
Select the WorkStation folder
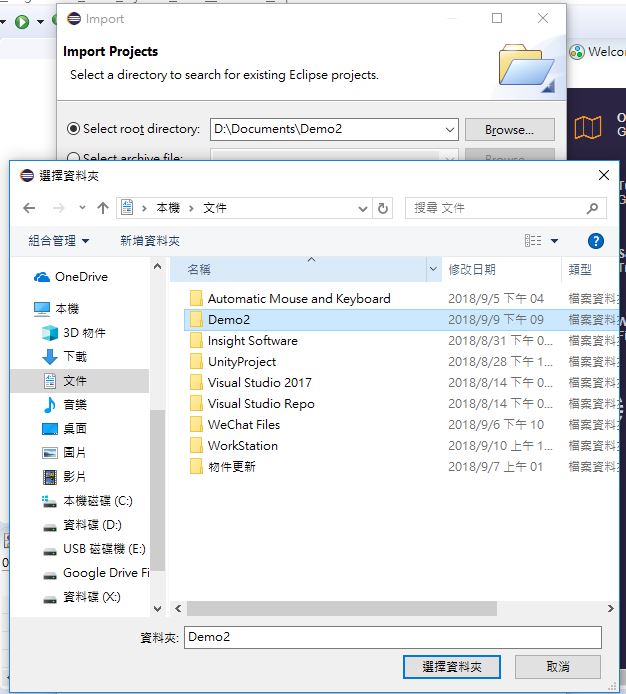pyautogui.click(x=243, y=446)
